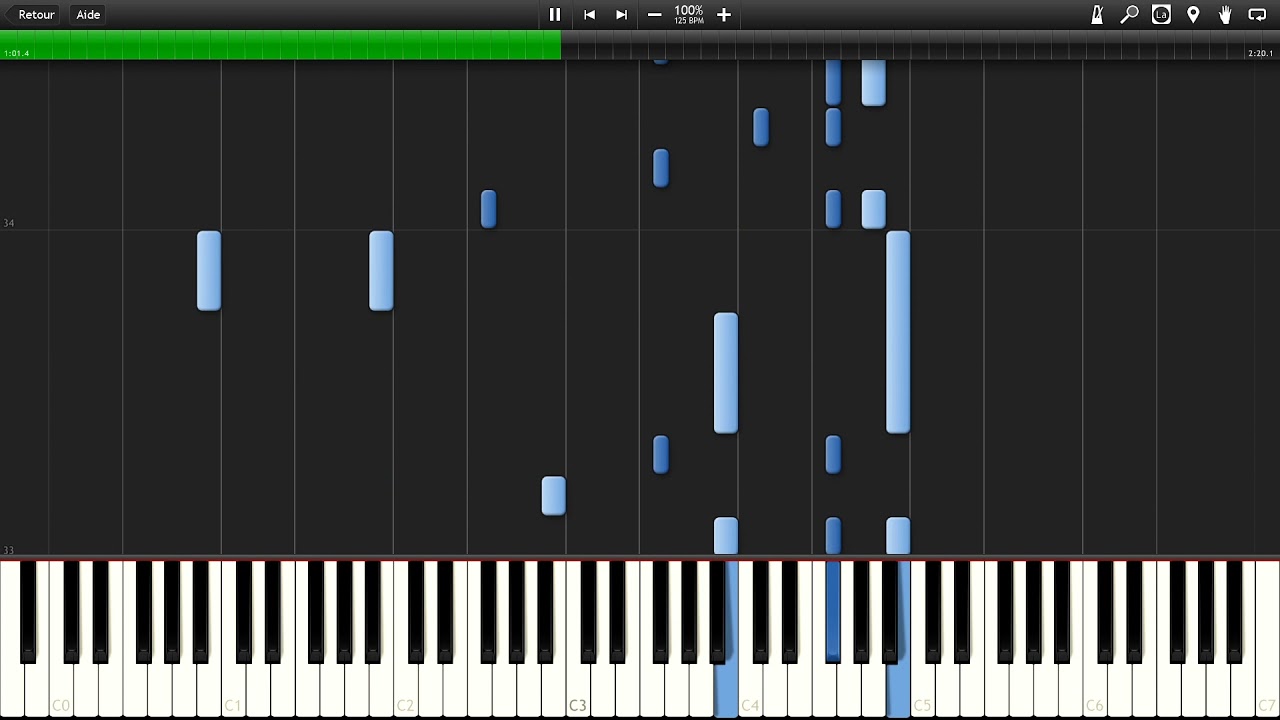Viewport: 1280px width, 720px height.
Task: Increase playback speed with the plus icon
Action: (x=724, y=14)
